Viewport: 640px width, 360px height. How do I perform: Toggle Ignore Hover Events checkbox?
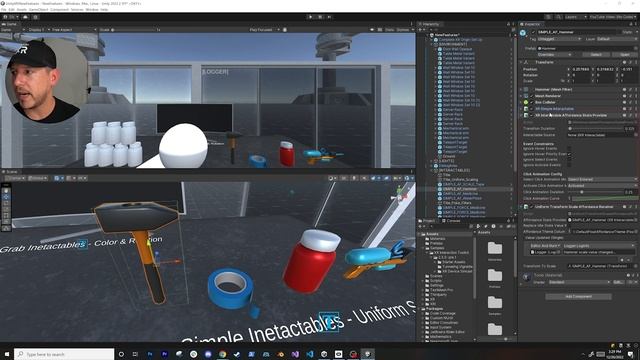pyautogui.click(x=569, y=149)
